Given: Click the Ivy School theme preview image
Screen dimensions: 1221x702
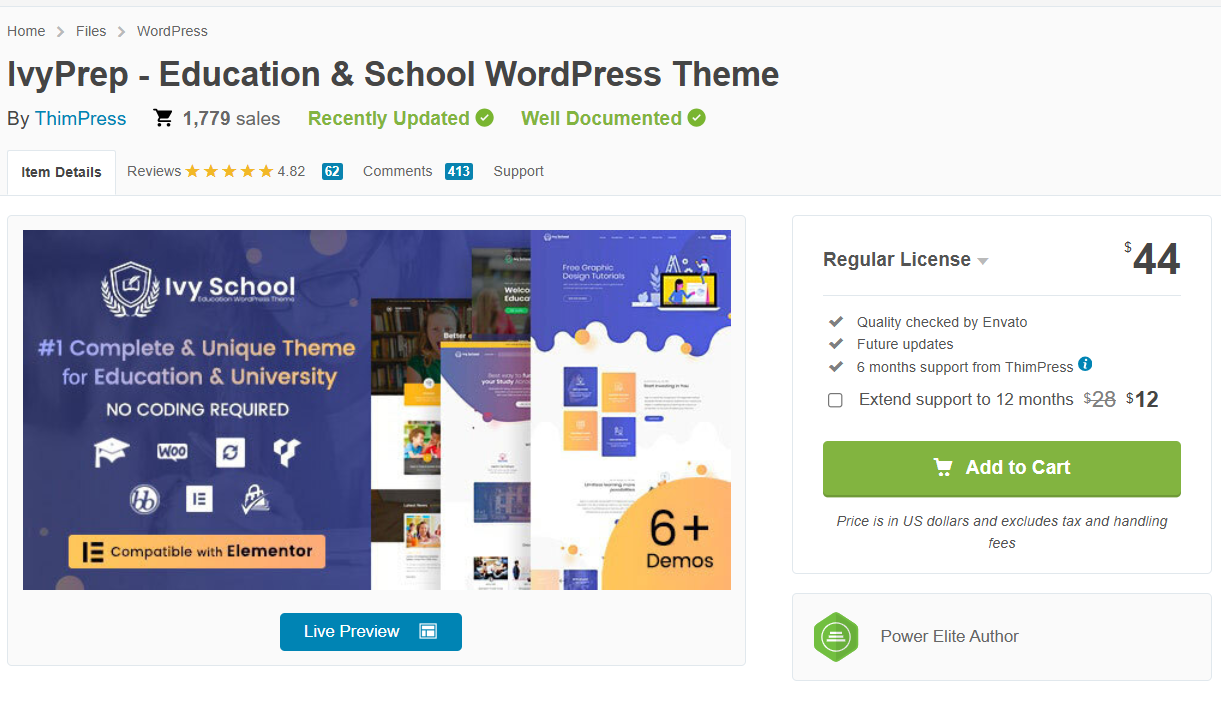Looking at the screenshot, I should [x=376, y=410].
